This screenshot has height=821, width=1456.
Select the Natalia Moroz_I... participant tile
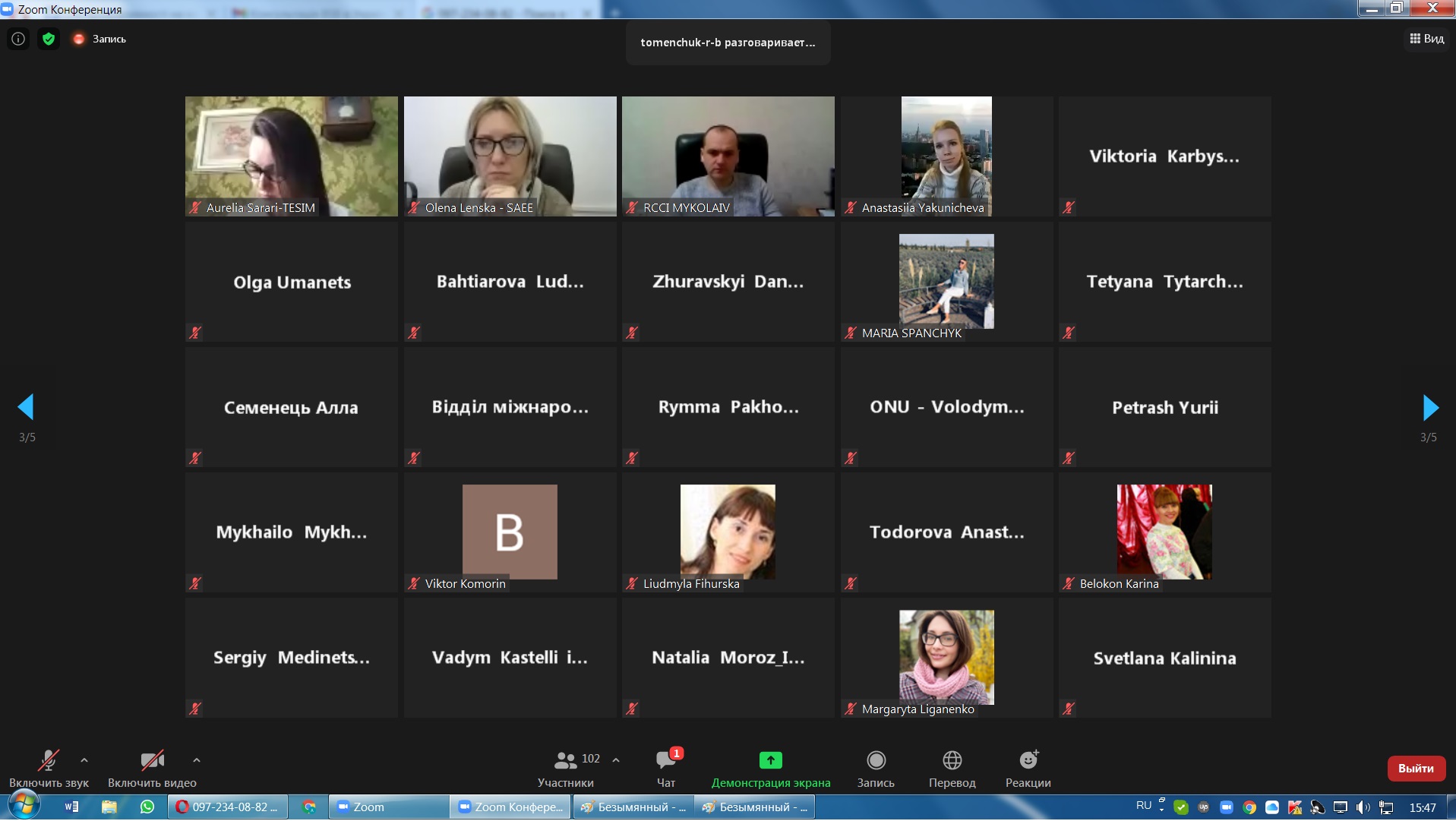(x=728, y=658)
